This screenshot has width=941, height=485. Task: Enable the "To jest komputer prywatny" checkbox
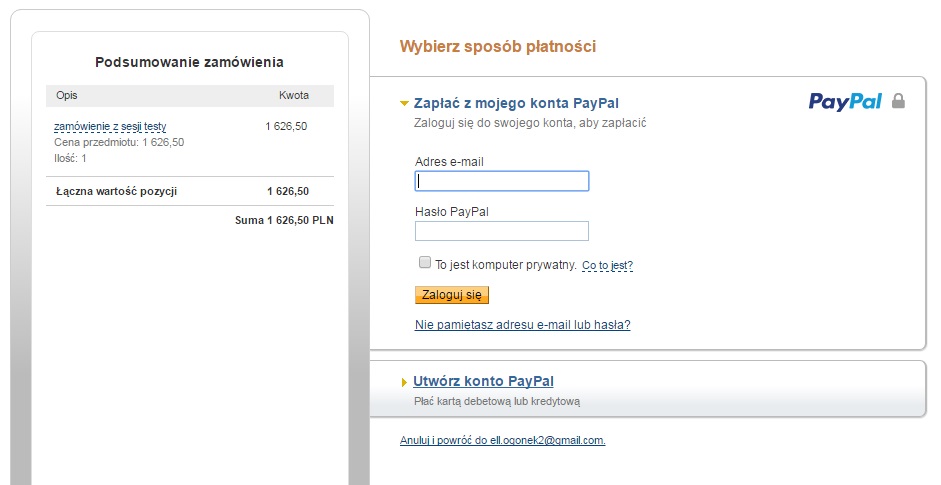click(425, 263)
